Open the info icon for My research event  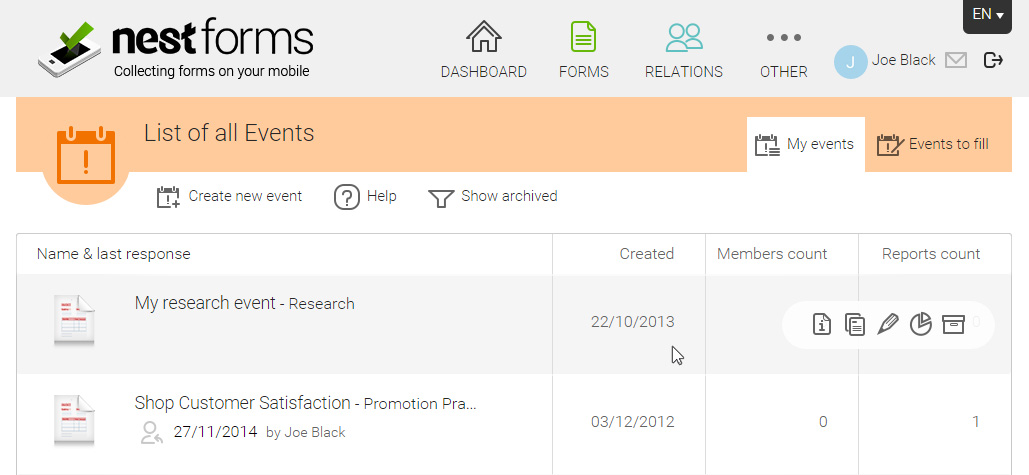point(822,324)
